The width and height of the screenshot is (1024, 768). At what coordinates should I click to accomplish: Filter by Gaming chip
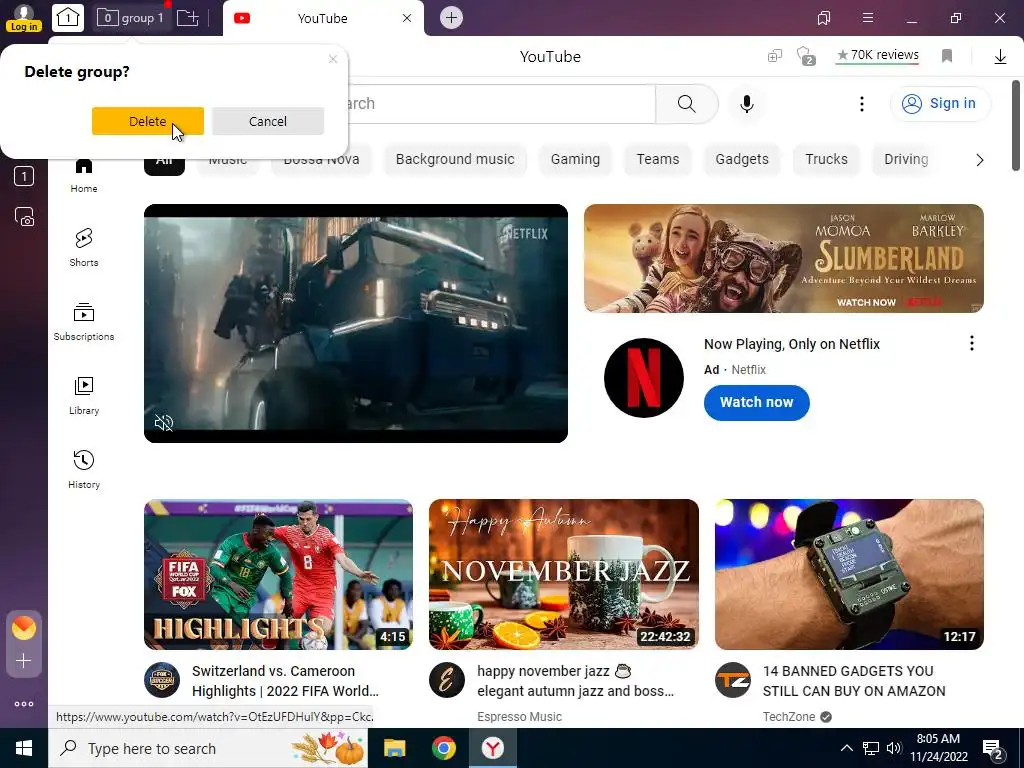pyautogui.click(x=575, y=159)
